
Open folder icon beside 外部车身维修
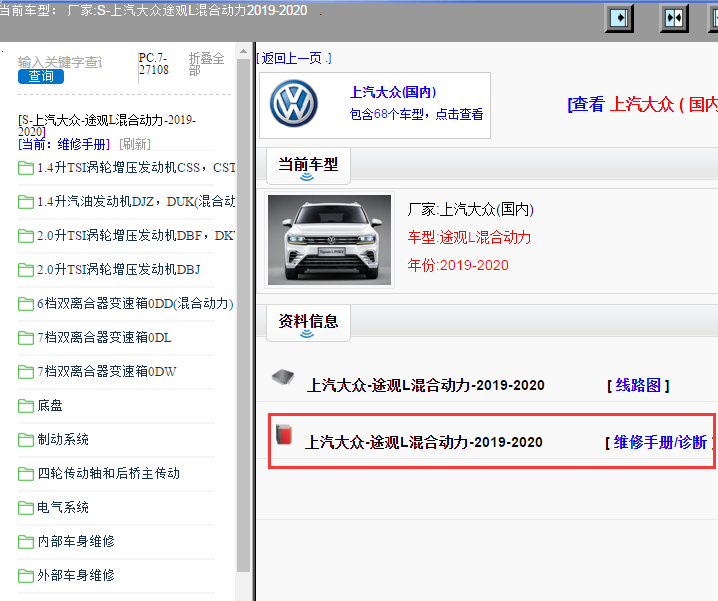coord(26,576)
